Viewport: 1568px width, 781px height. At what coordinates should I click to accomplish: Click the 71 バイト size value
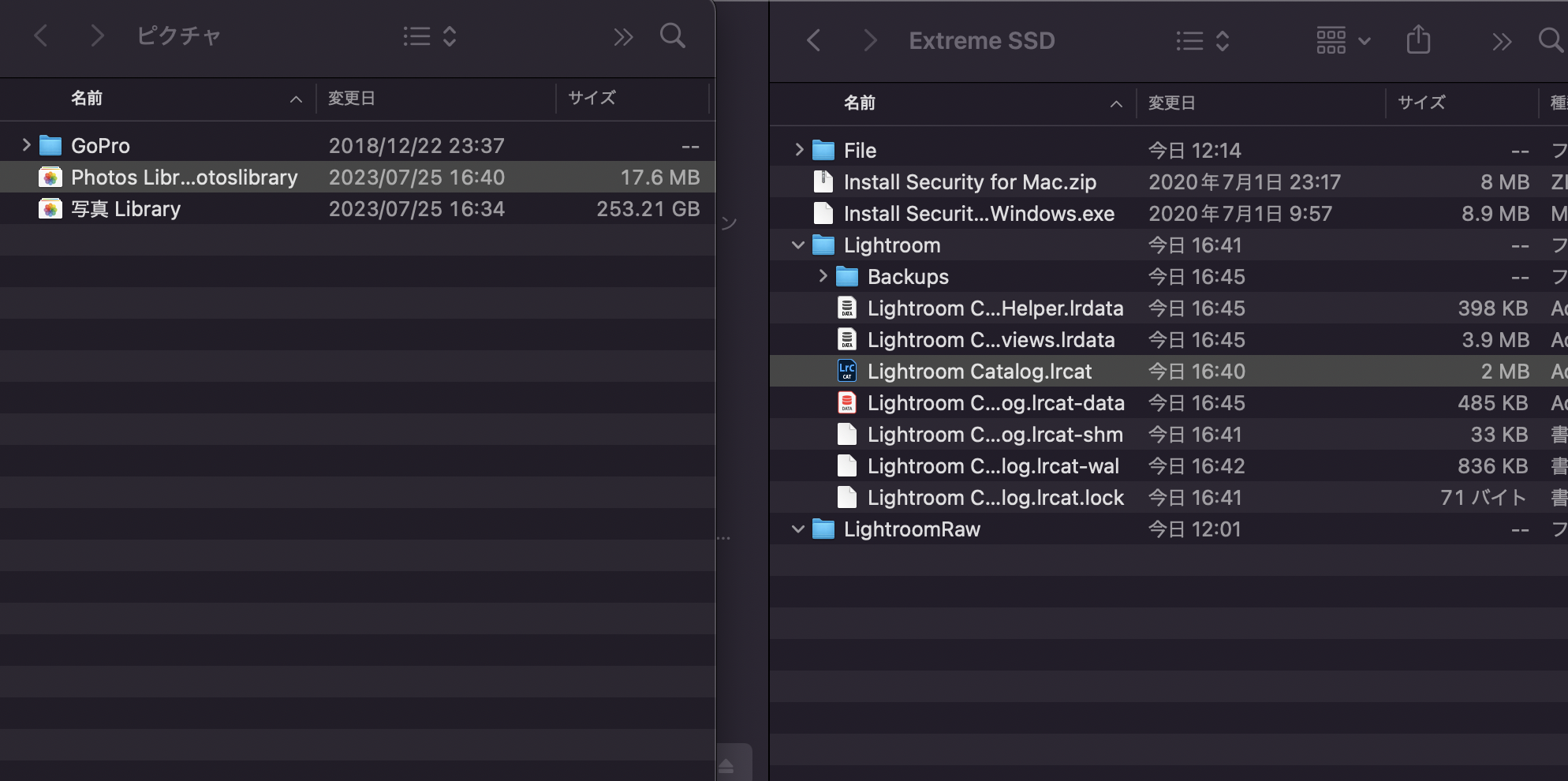[1484, 498]
